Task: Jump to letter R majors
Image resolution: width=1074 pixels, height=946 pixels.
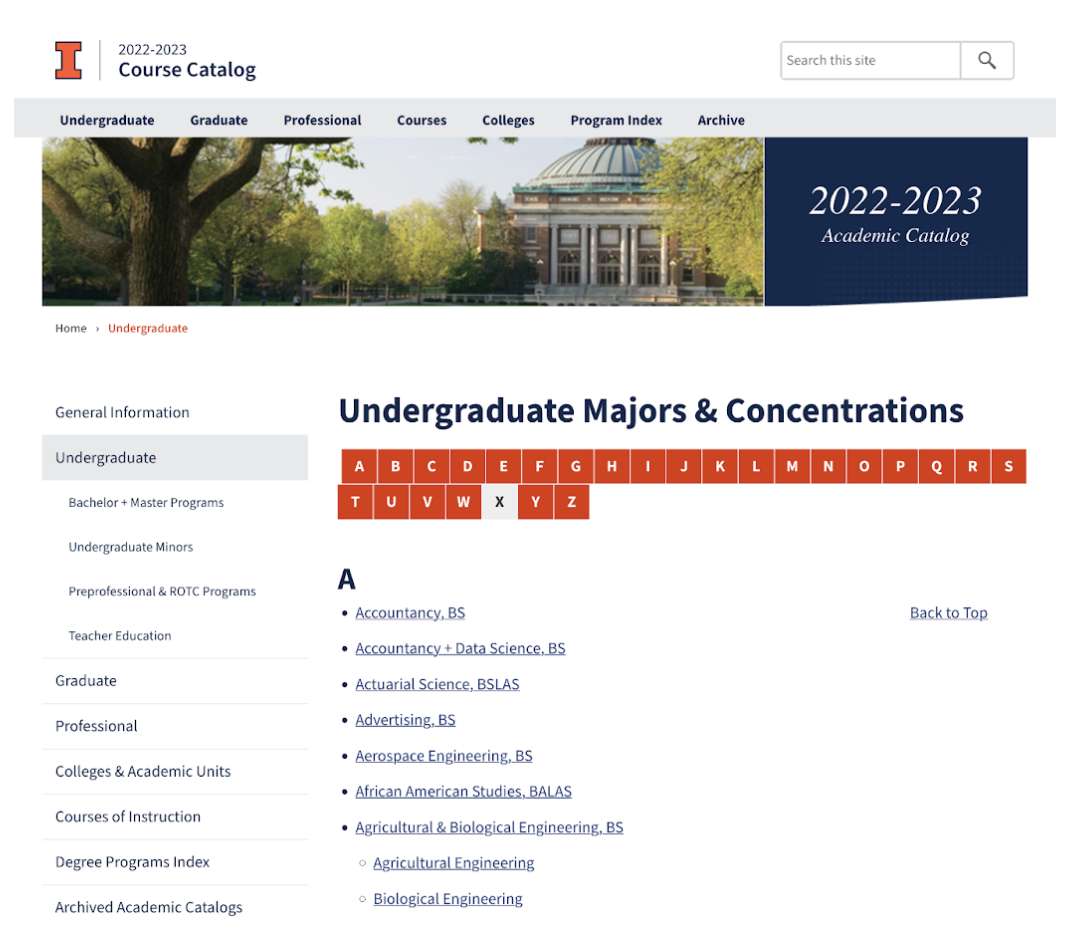Action: click(973, 466)
